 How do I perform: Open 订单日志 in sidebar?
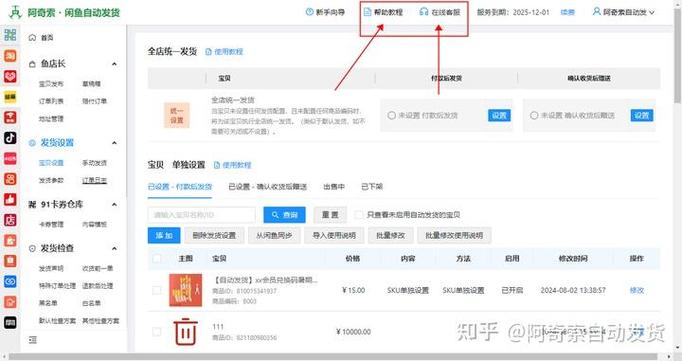94,180
